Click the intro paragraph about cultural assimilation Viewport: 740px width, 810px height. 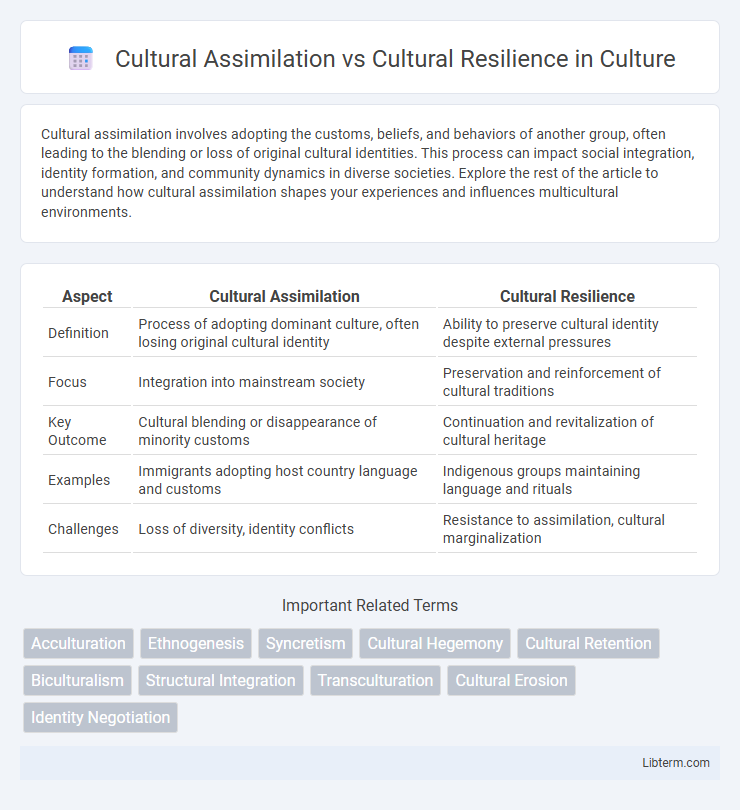pyautogui.click(x=367, y=173)
